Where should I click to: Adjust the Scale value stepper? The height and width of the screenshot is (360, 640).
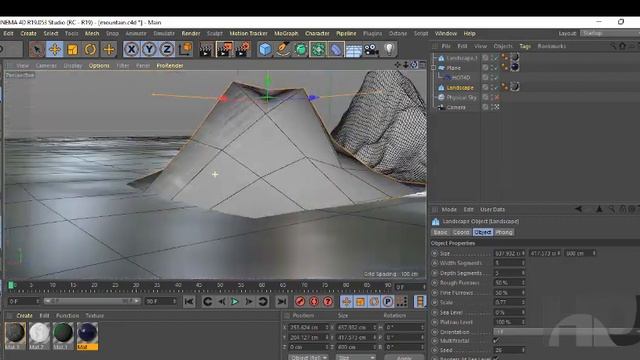523,302
